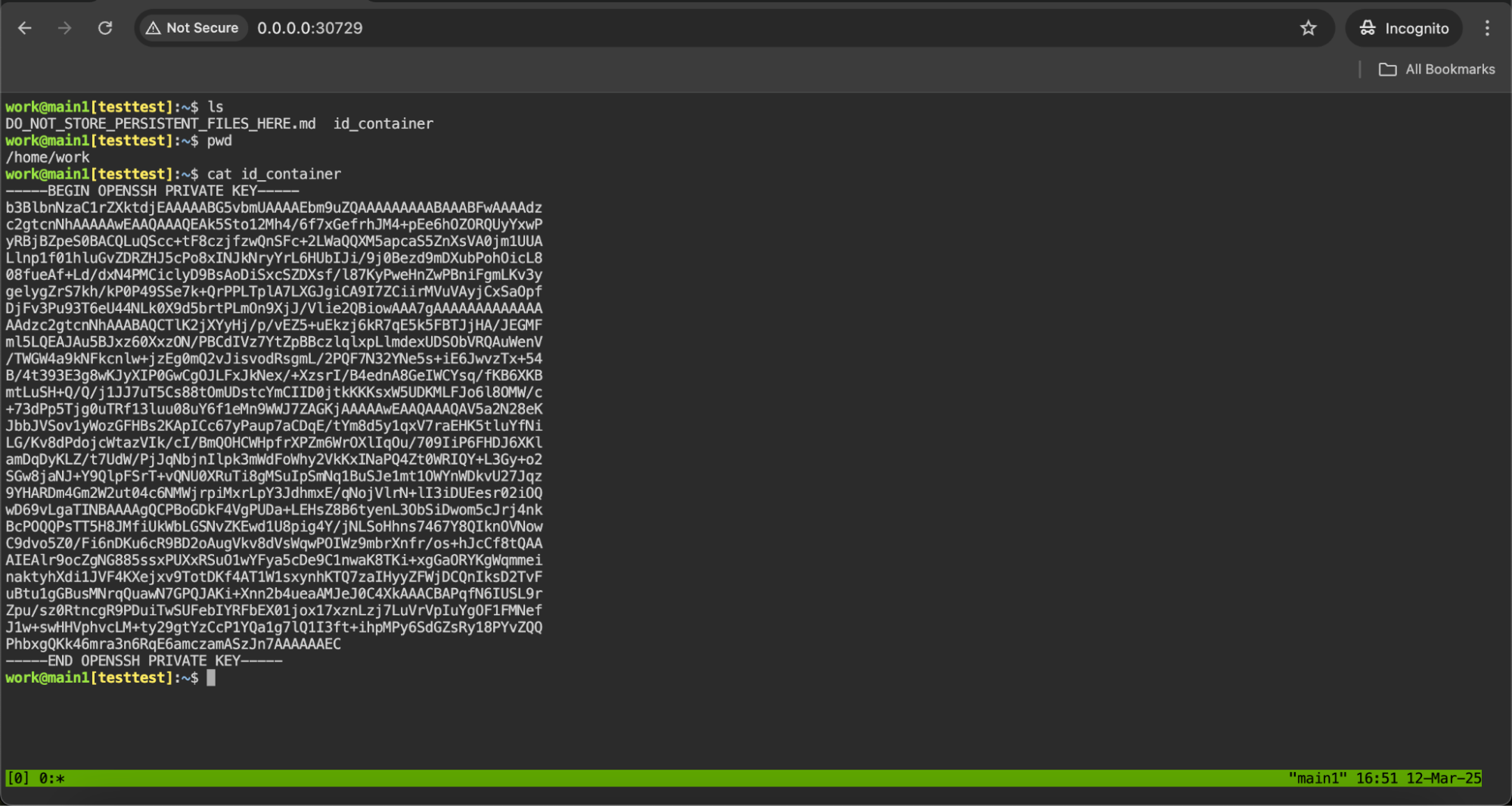Open the Chrome three-dot menu
This screenshot has height=806, width=1512.
[1487, 28]
